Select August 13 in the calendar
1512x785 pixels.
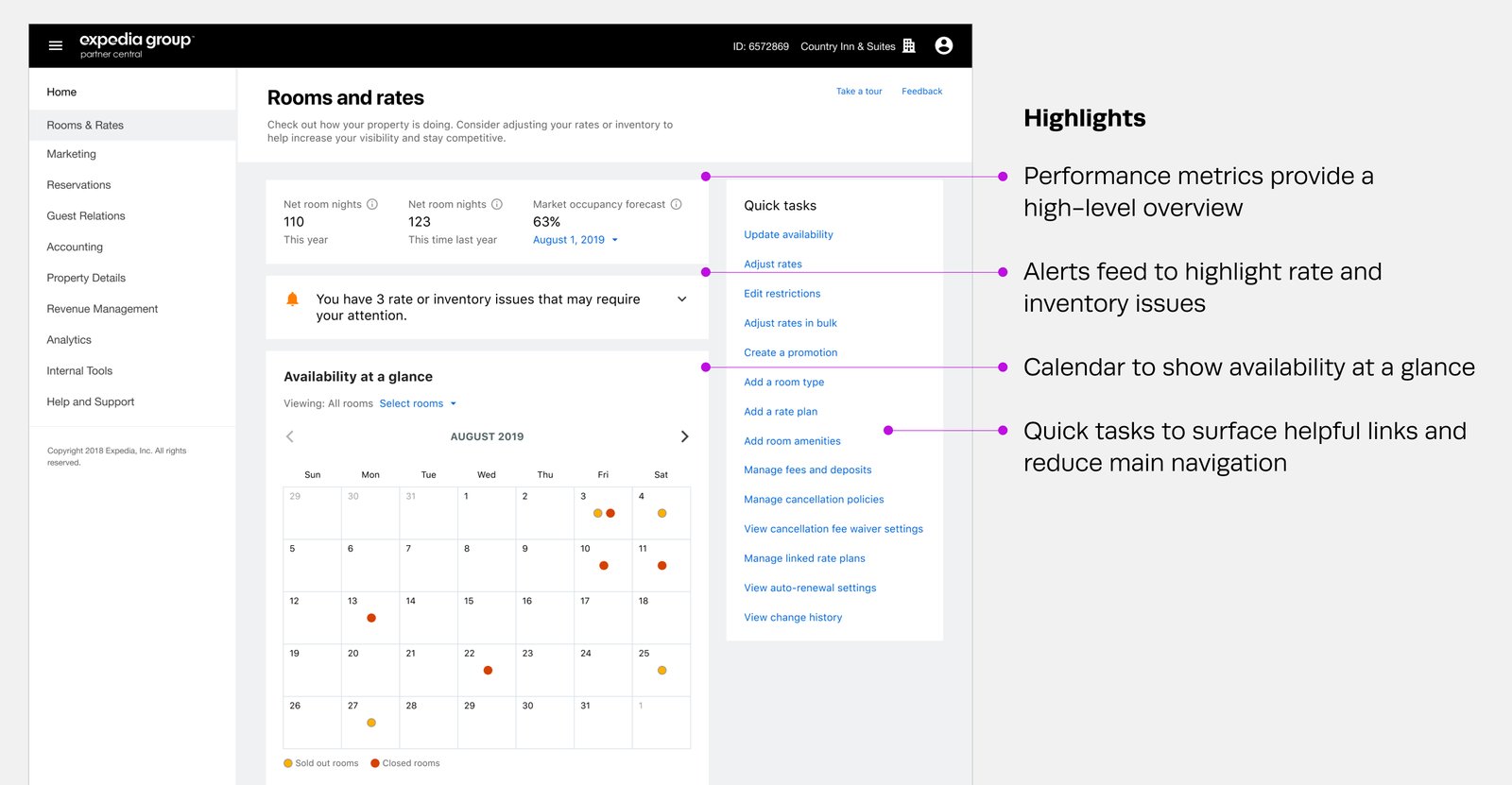click(369, 617)
